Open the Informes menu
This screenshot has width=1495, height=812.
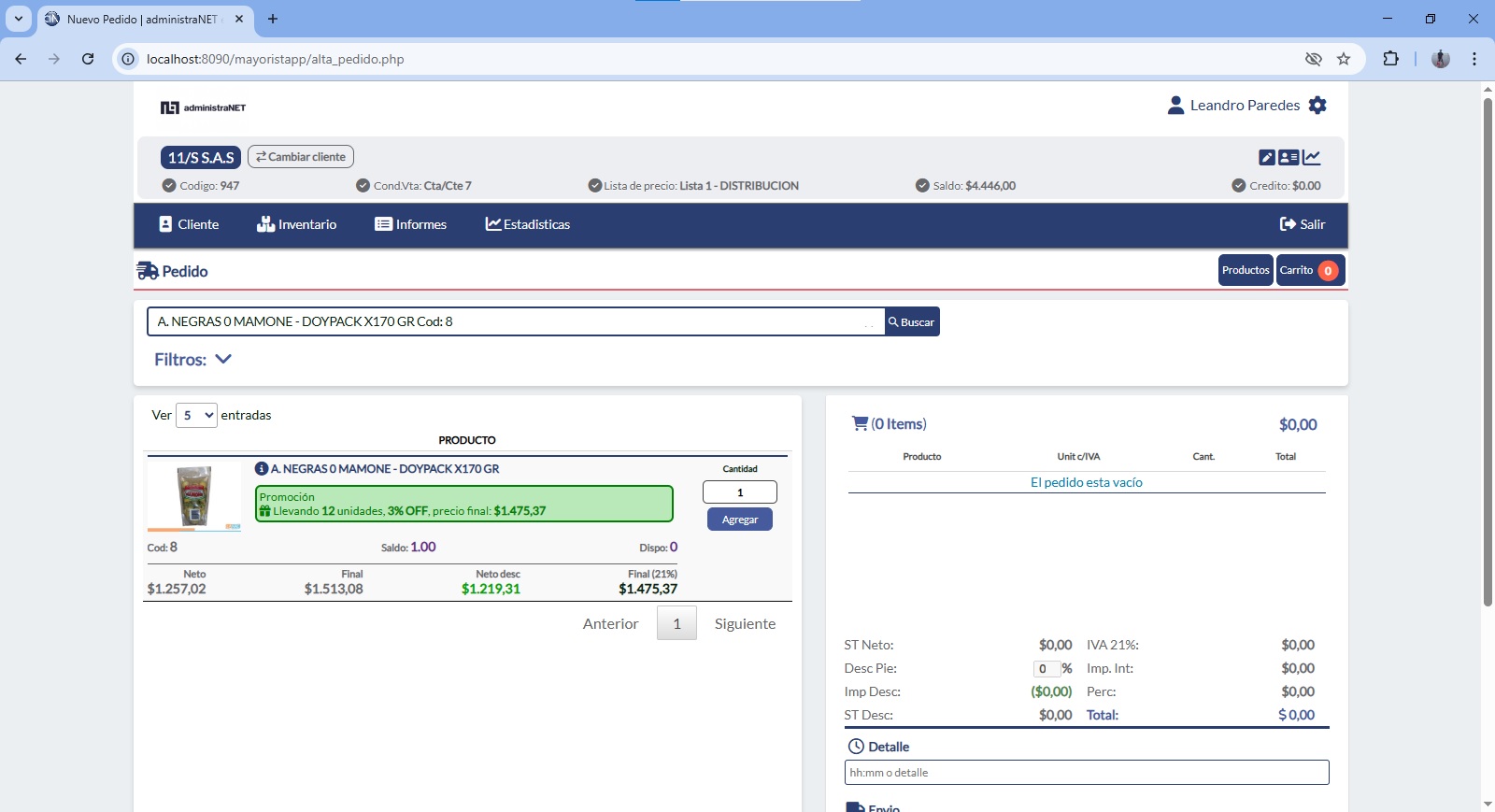point(410,224)
